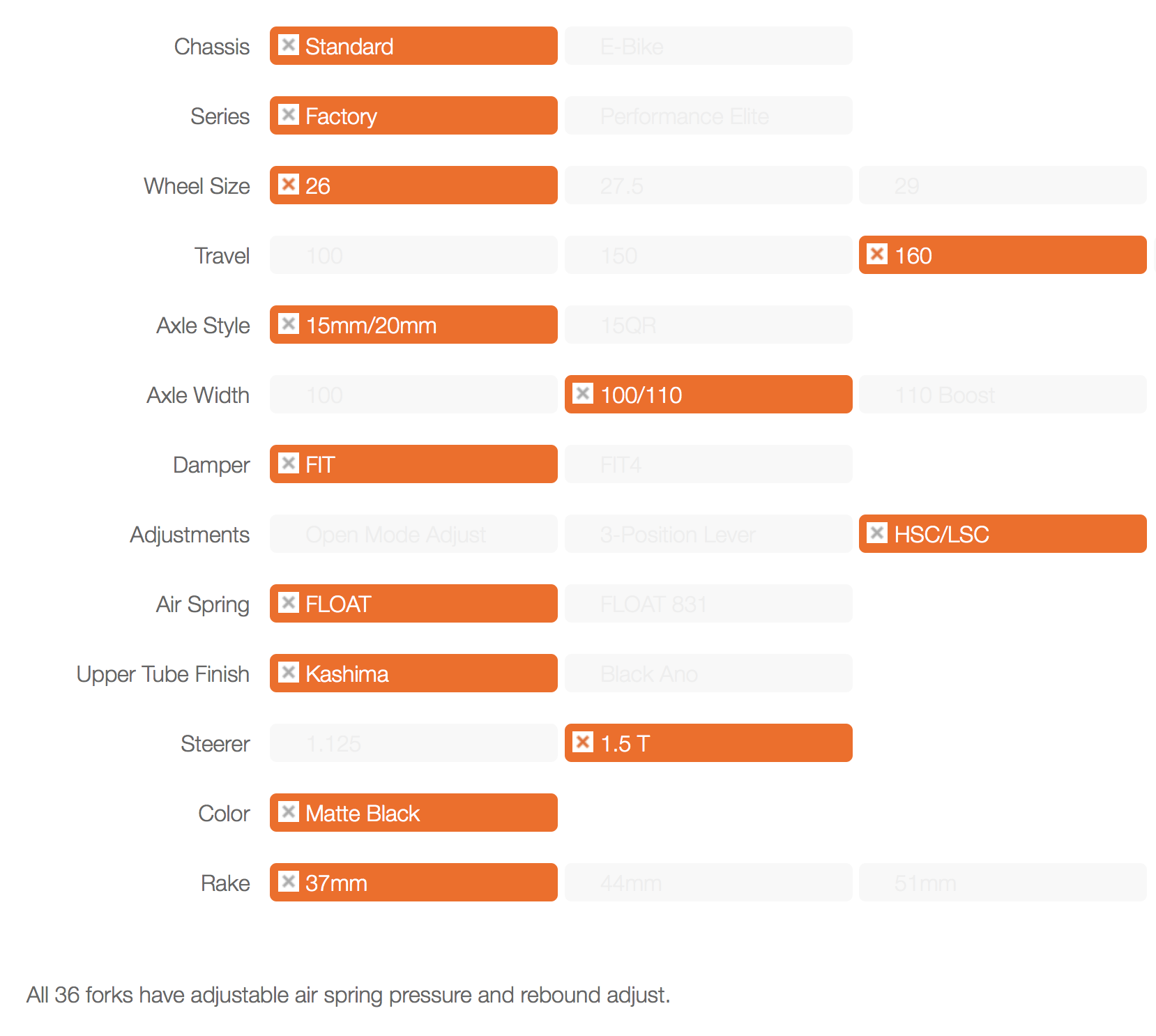Toggle the Matte Black color filter
Screen dimensions: 1156x1036
click(x=413, y=813)
